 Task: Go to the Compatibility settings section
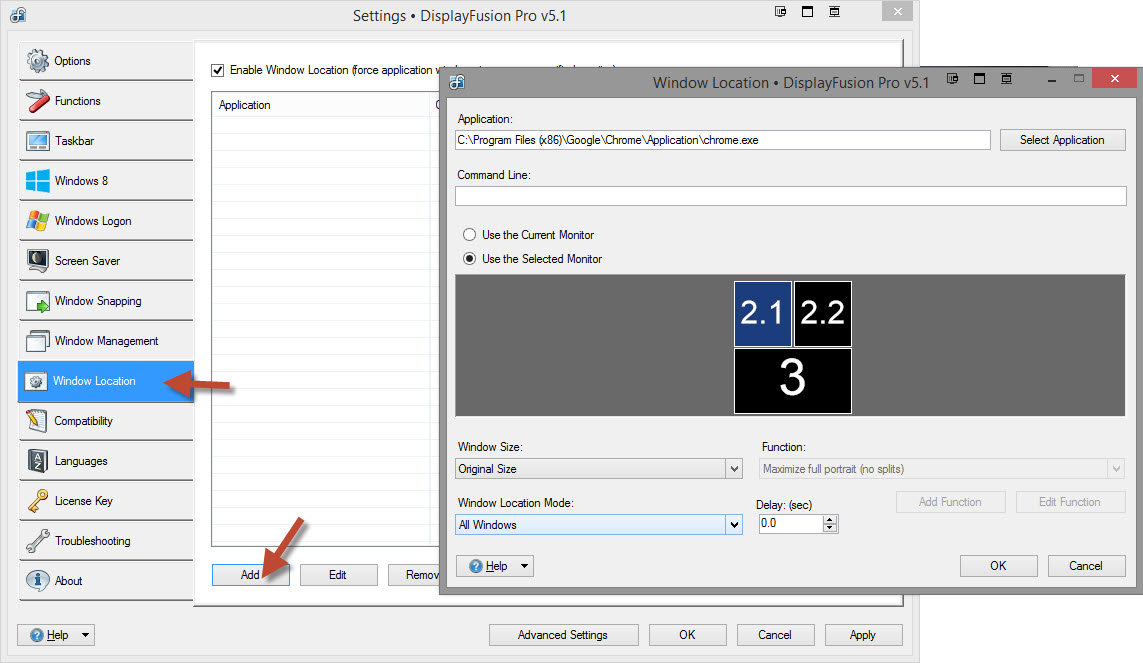pos(83,421)
